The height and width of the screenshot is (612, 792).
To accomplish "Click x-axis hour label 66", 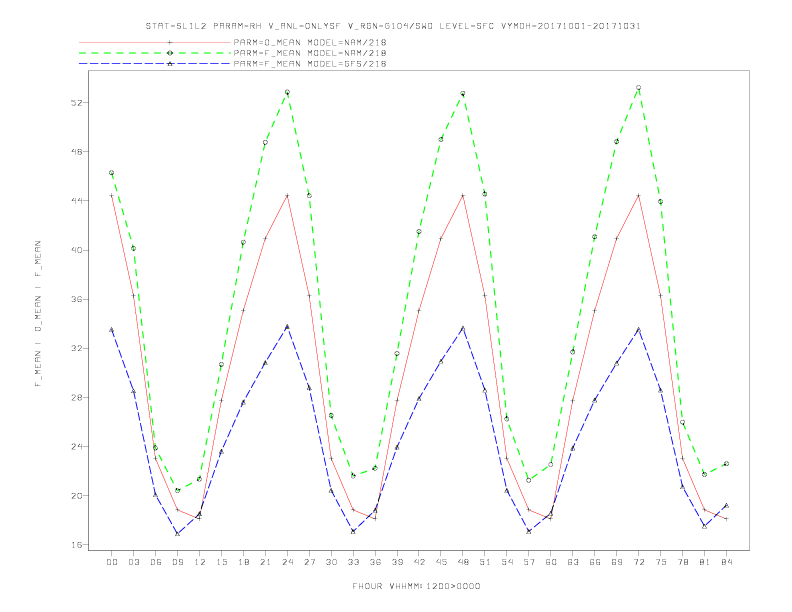I will 595,562.
